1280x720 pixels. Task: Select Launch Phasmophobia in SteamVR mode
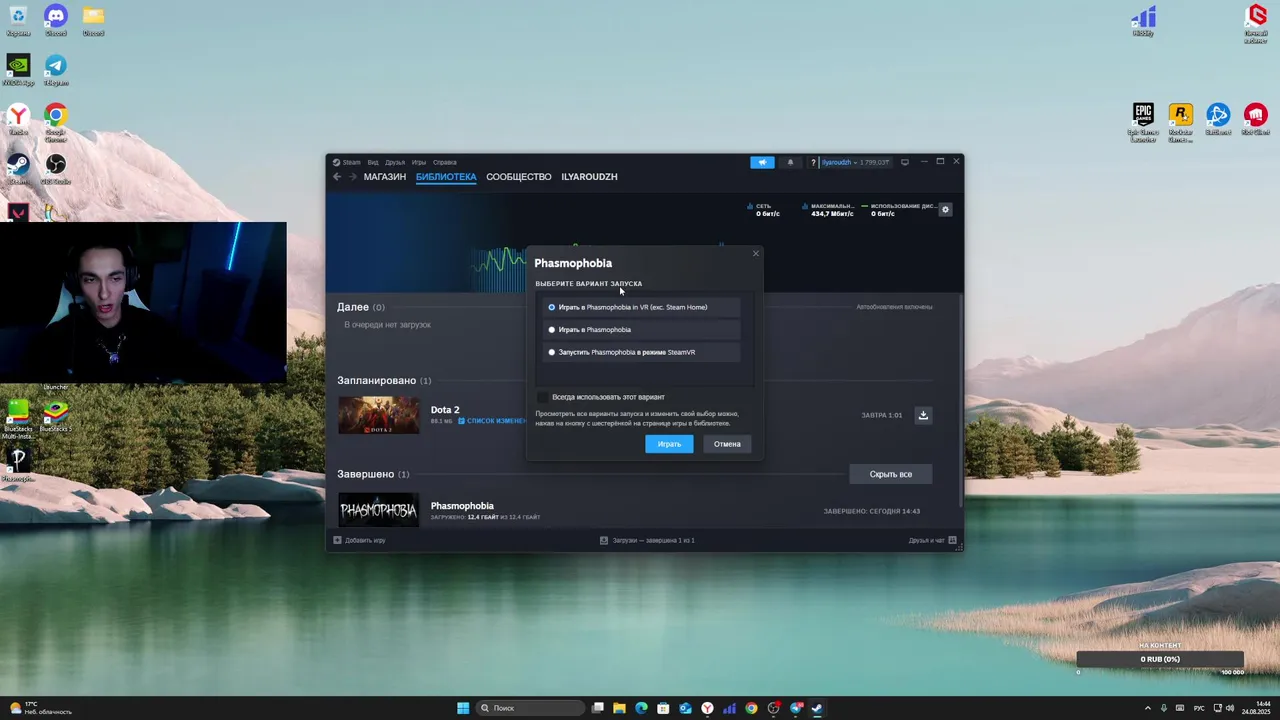pyautogui.click(x=641, y=352)
